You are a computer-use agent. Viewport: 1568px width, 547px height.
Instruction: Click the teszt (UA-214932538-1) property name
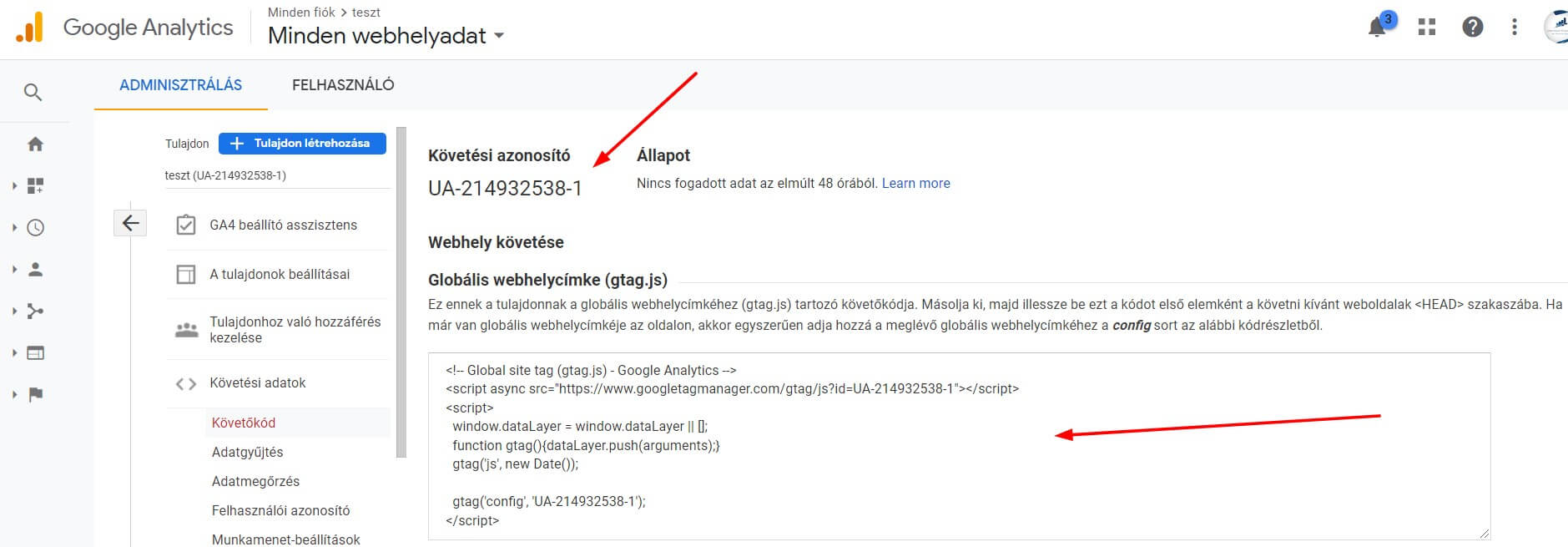(225, 175)
